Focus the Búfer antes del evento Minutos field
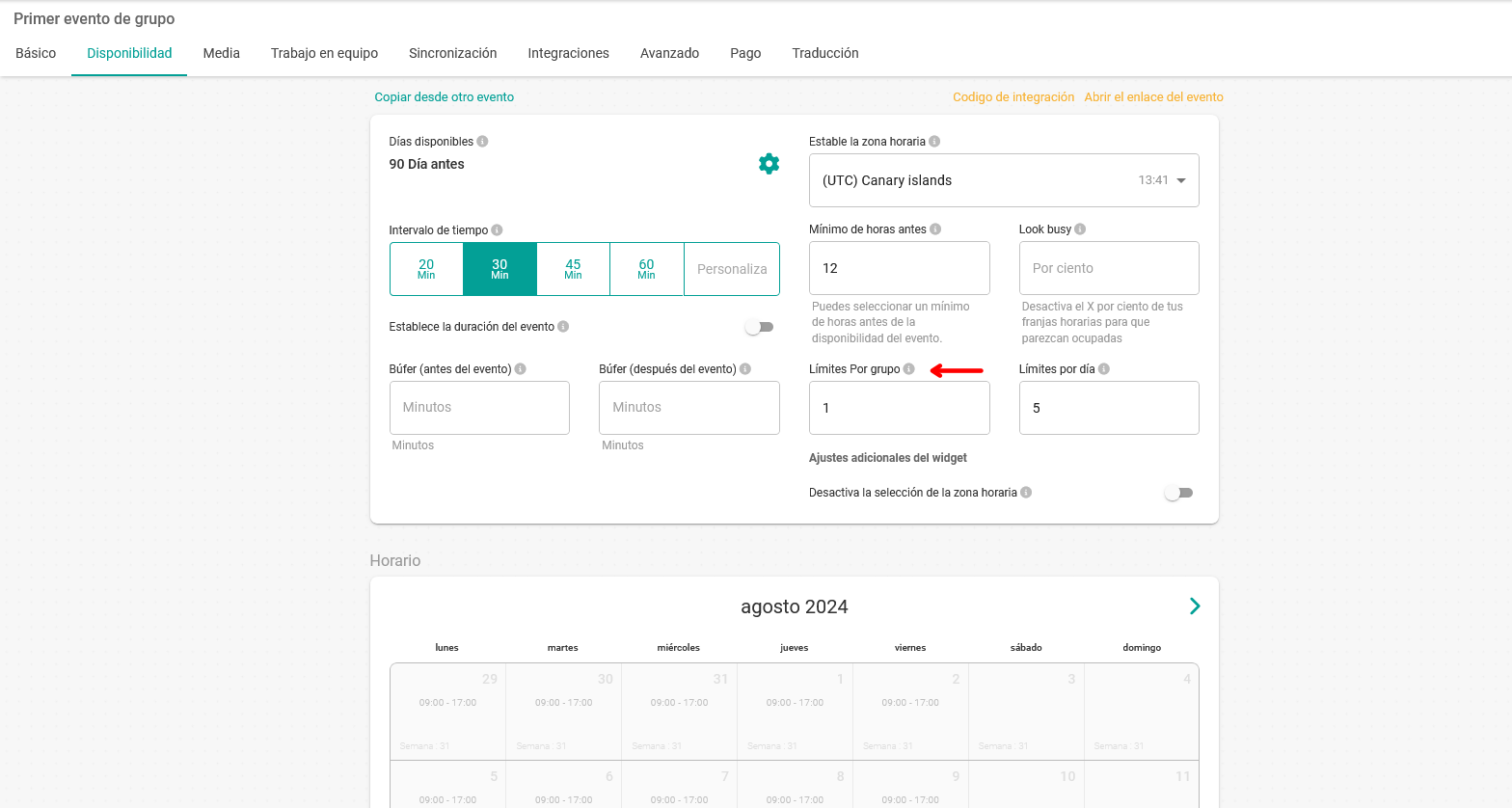This screenshot has height=808, width=1512. click(479, 408)
